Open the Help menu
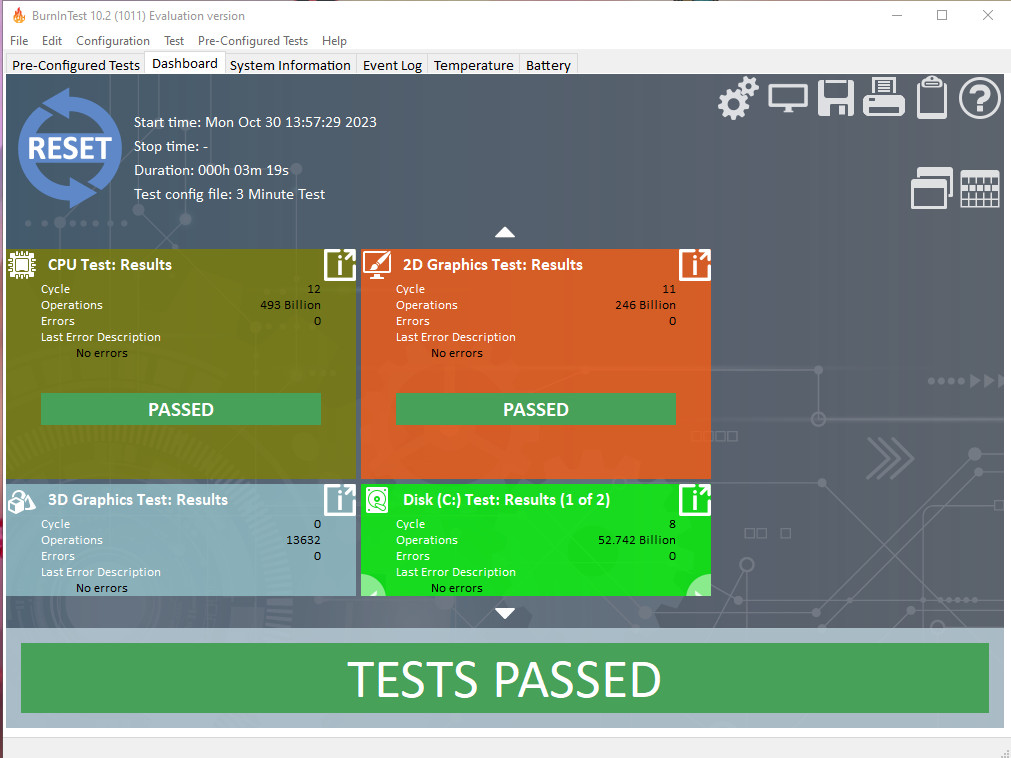Screen dimensions: 1011x758 (334, 41)
